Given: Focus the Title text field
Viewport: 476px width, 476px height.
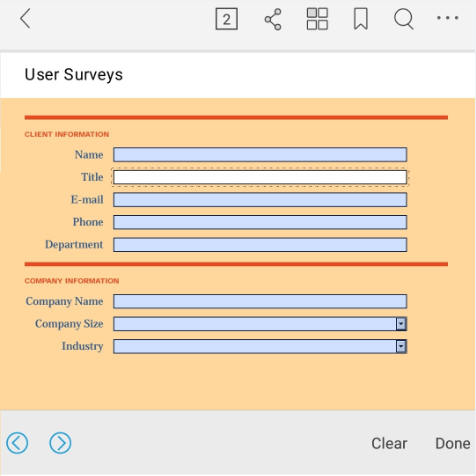Looking at the screenshot, I should pos(260,177).
